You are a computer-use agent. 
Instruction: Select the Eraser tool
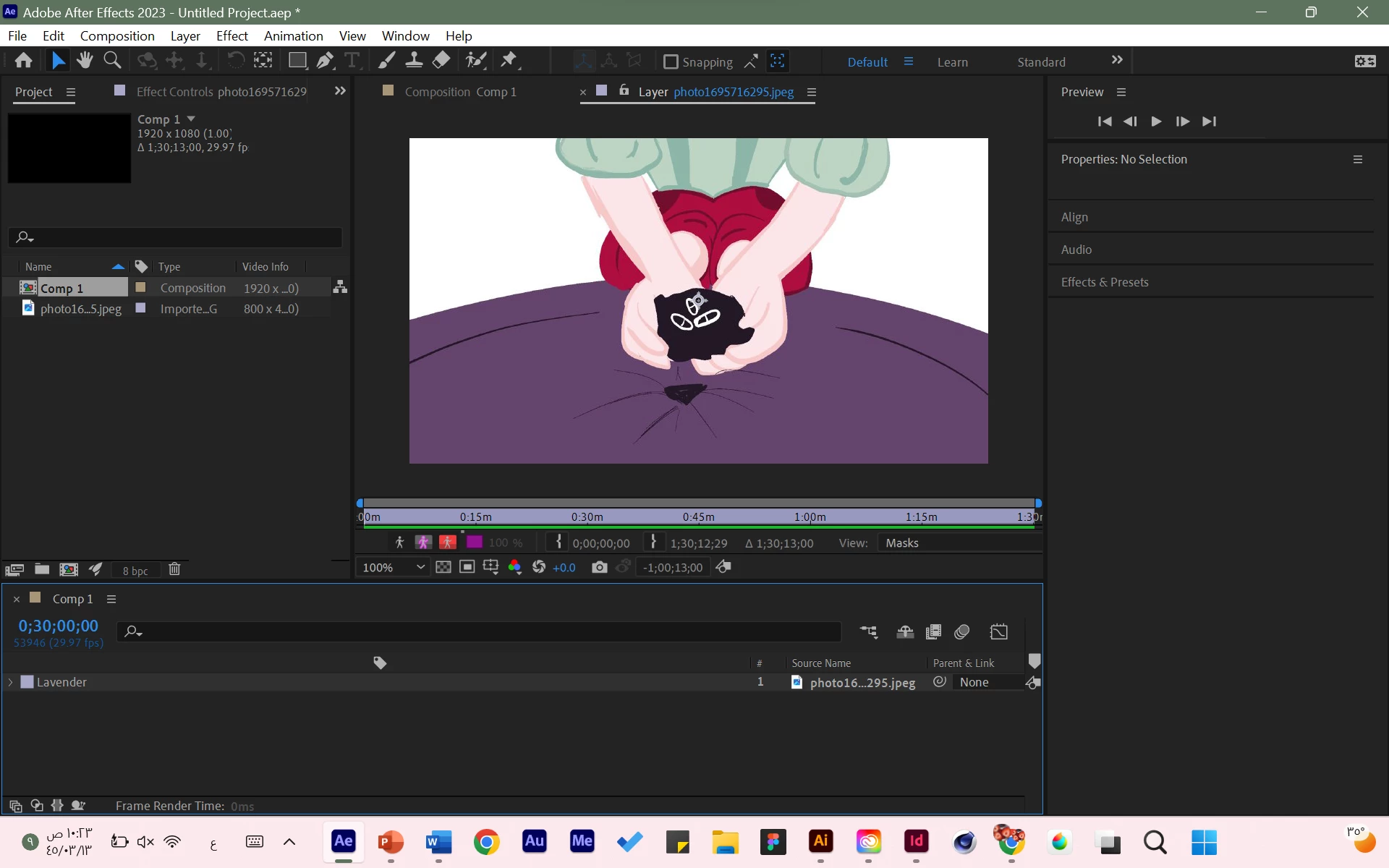pyautogui.click(x=441, y=61)
